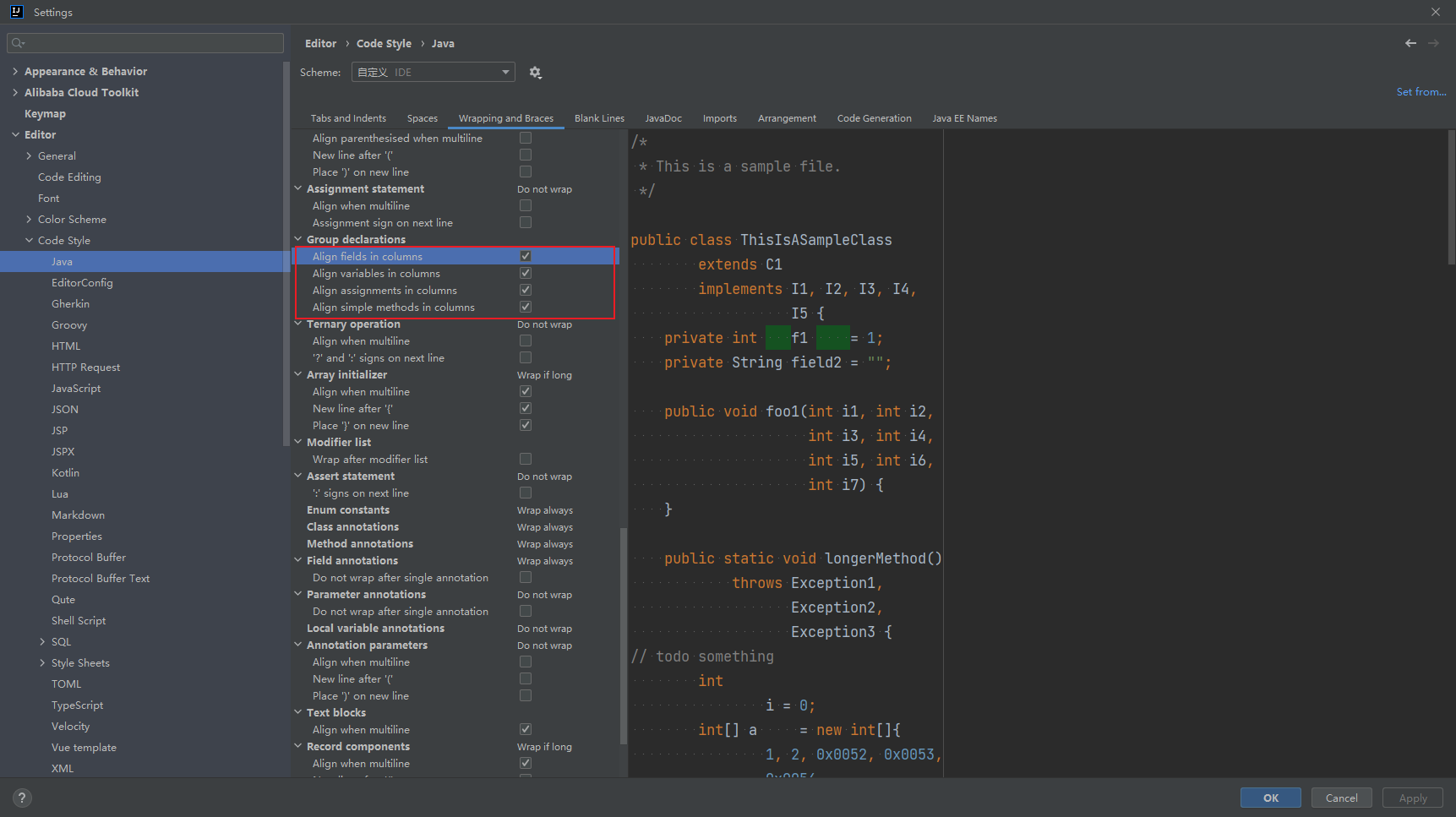
Task: Collapse Ternary operation section
Action: point(297,324)
